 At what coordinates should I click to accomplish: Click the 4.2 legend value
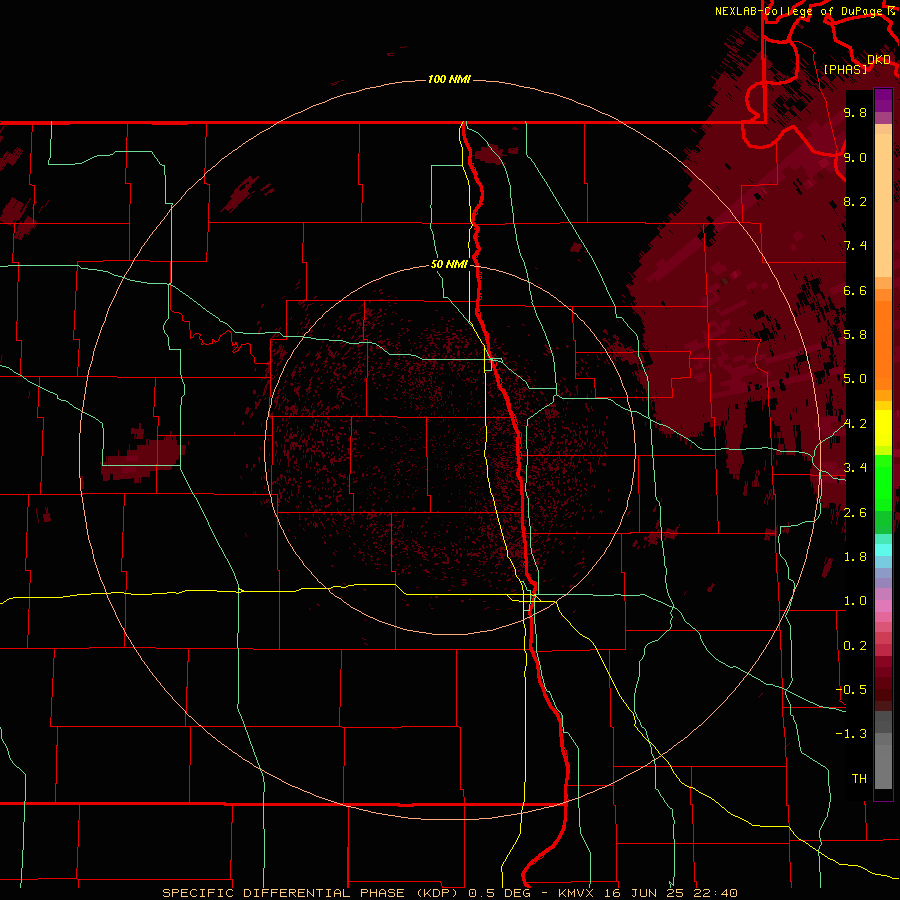point(855,424)
